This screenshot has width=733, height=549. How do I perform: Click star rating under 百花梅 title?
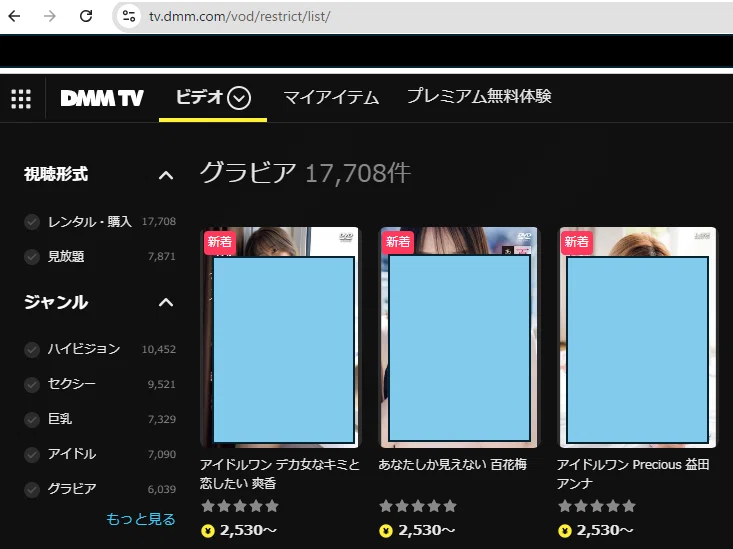click(418, 506)
